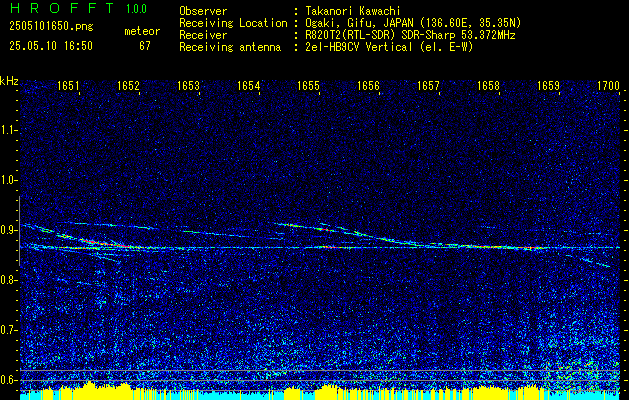Click the date 25.05.10 16:50

pyautogui.click(x=51, y=46)
